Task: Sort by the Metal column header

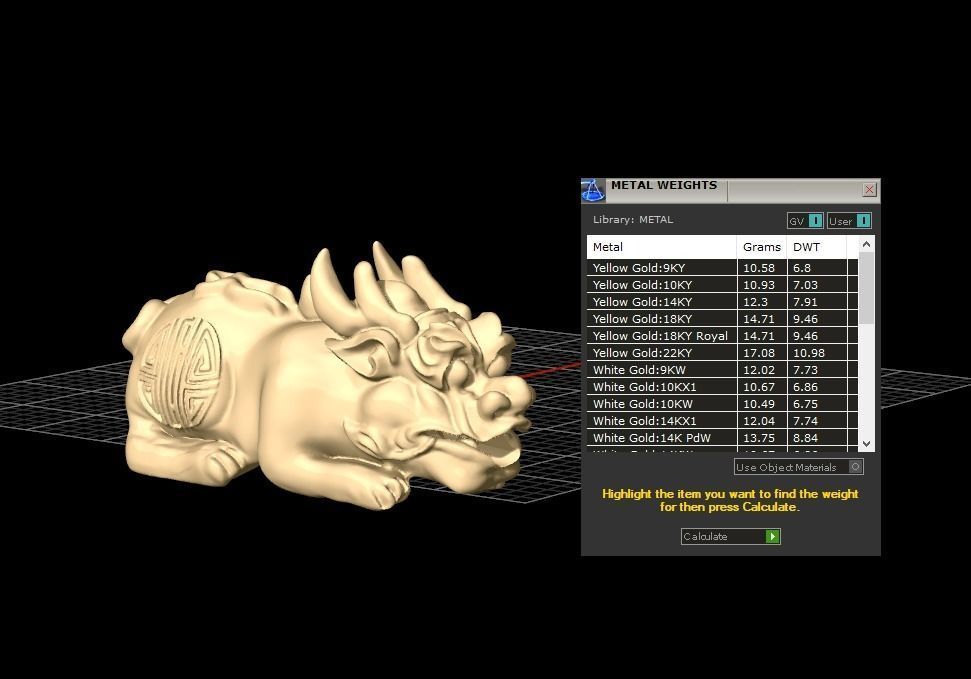Action: point(661,247)
